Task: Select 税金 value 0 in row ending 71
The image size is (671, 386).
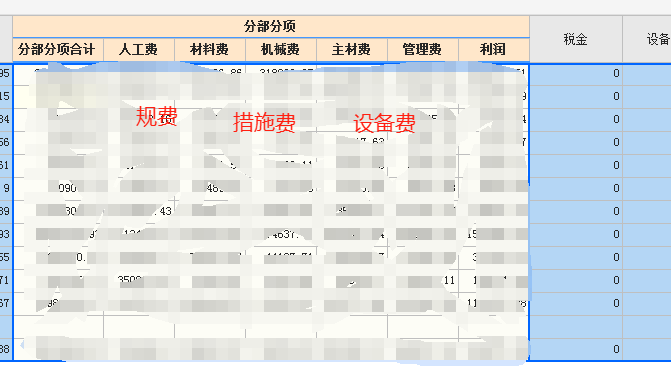Action: tap(576, 281)
